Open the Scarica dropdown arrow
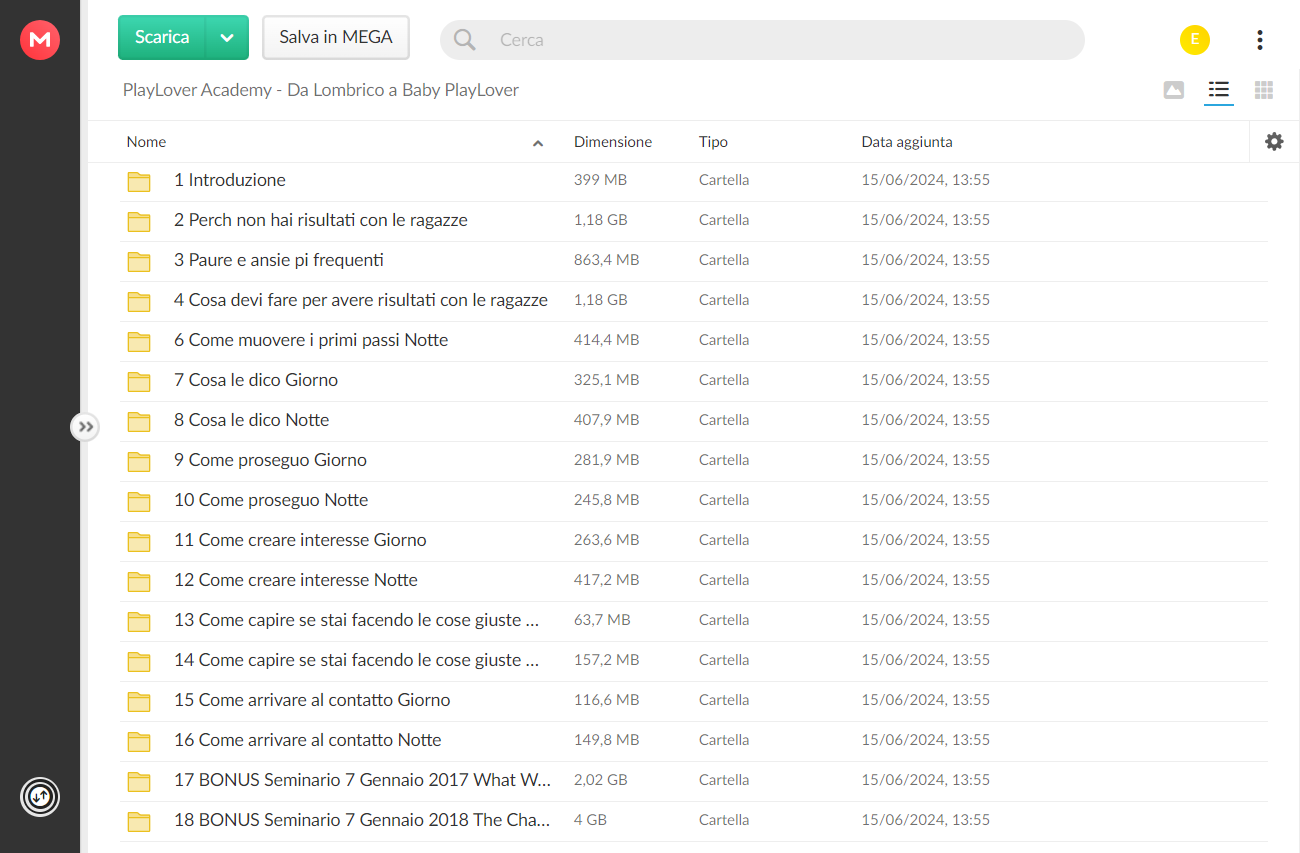The width and height of the screenshot is (1300, 853). pos(227,38)
